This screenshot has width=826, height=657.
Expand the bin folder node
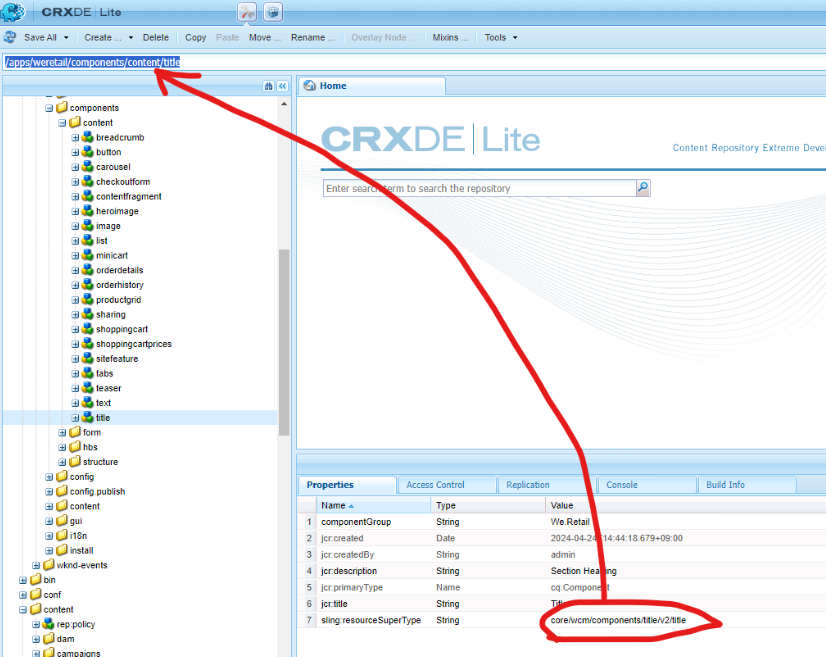(x=23, y=580)
